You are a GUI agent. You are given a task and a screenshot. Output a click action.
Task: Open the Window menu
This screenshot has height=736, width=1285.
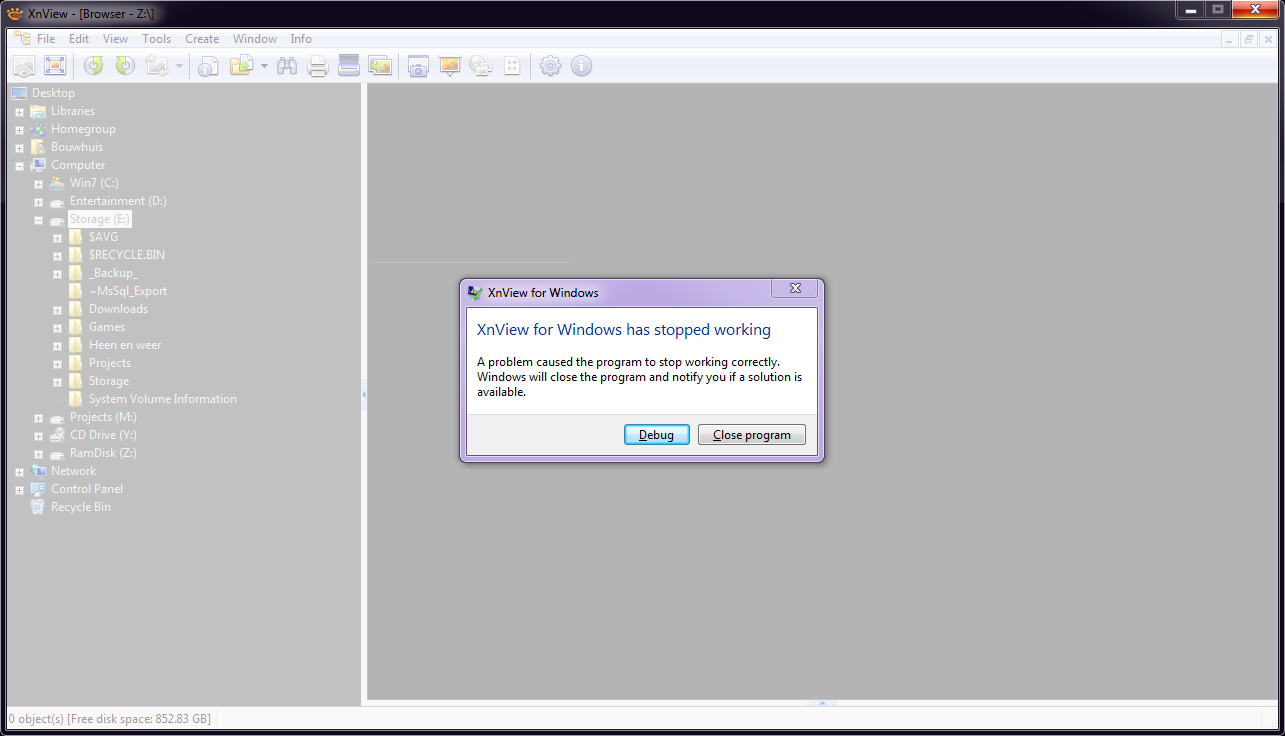tap(255, 39)
